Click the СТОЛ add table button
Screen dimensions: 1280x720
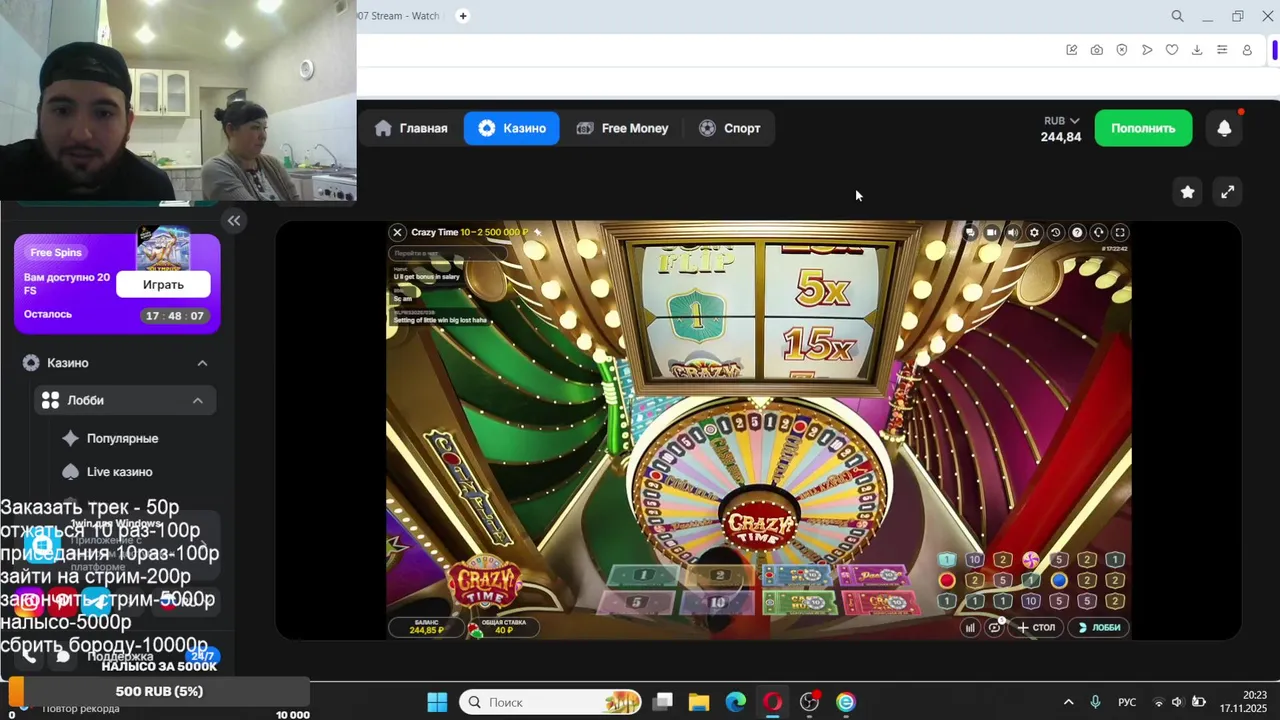[x=1037, y=627]
